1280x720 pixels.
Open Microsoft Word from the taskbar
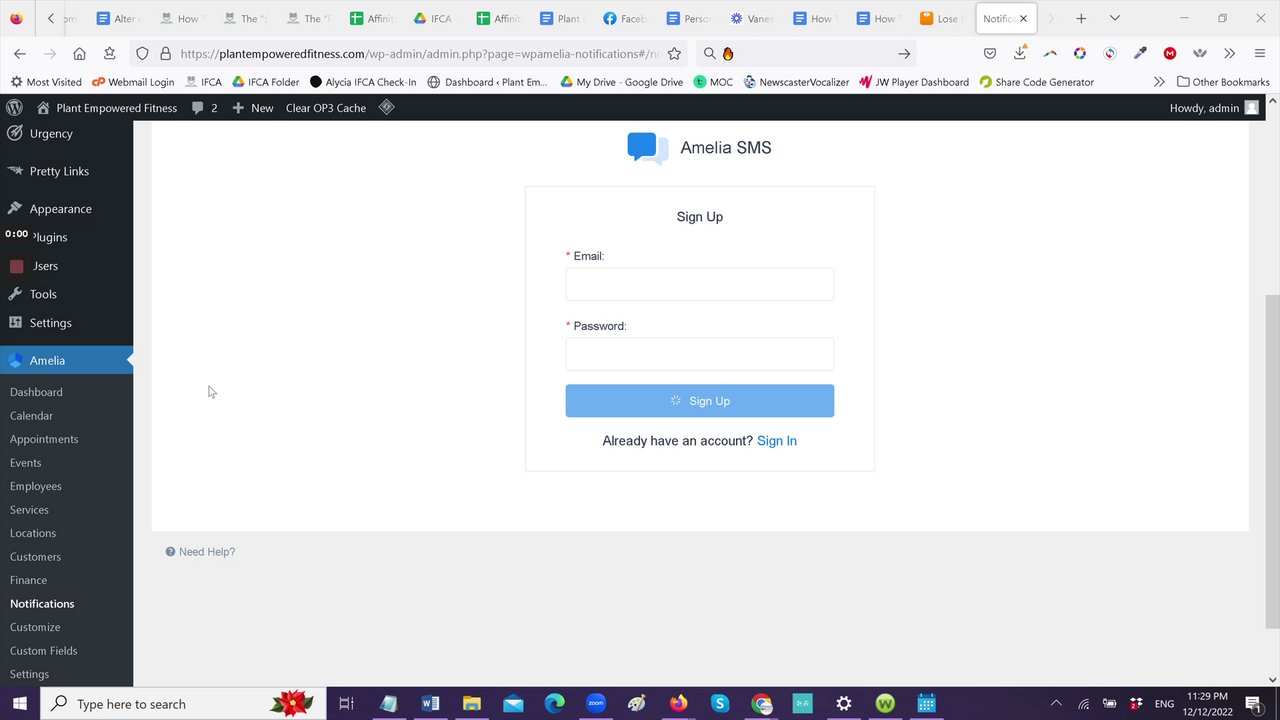pyautogui.click(x=430, y=704)
